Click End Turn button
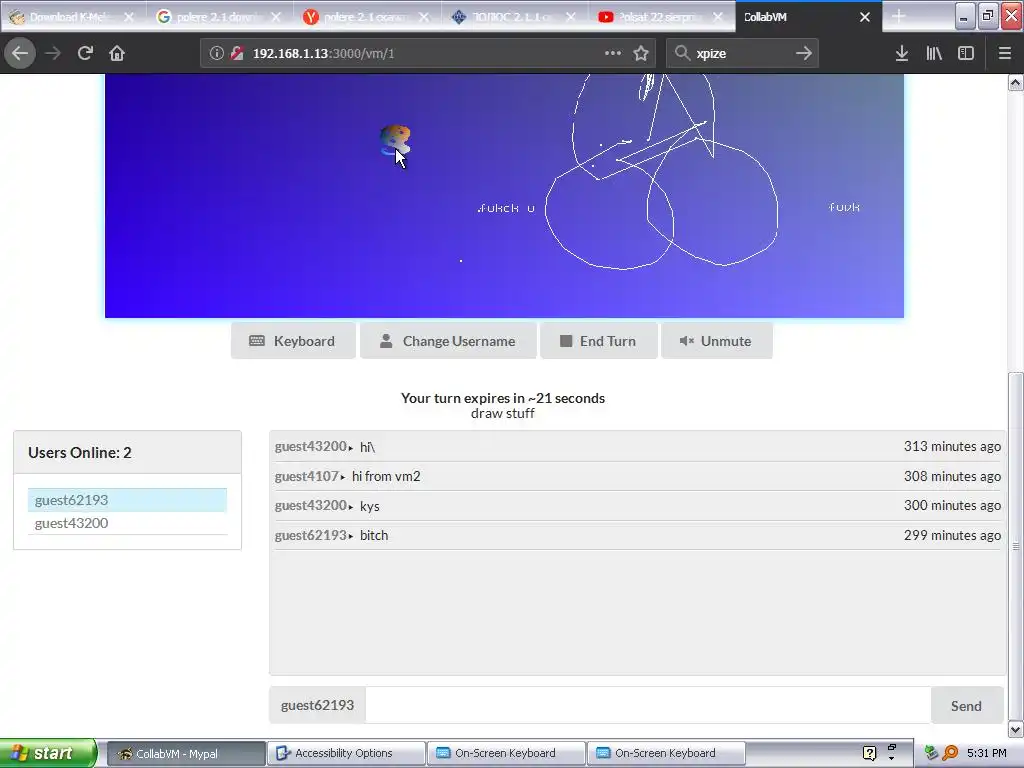Screen dimensions: 1024x768 point(598,341)
